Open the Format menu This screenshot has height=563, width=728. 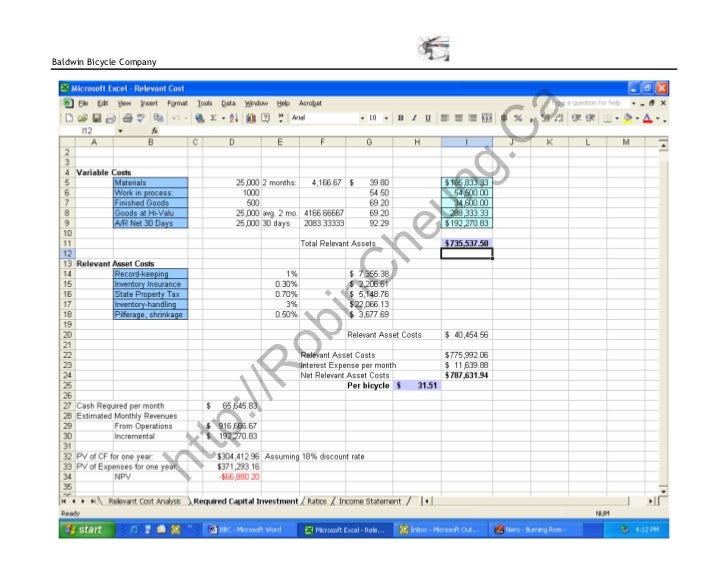point(177,103)
